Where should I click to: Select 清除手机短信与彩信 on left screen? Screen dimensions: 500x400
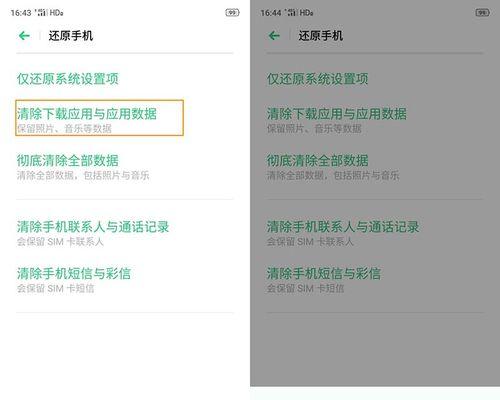tap(125, 280)
